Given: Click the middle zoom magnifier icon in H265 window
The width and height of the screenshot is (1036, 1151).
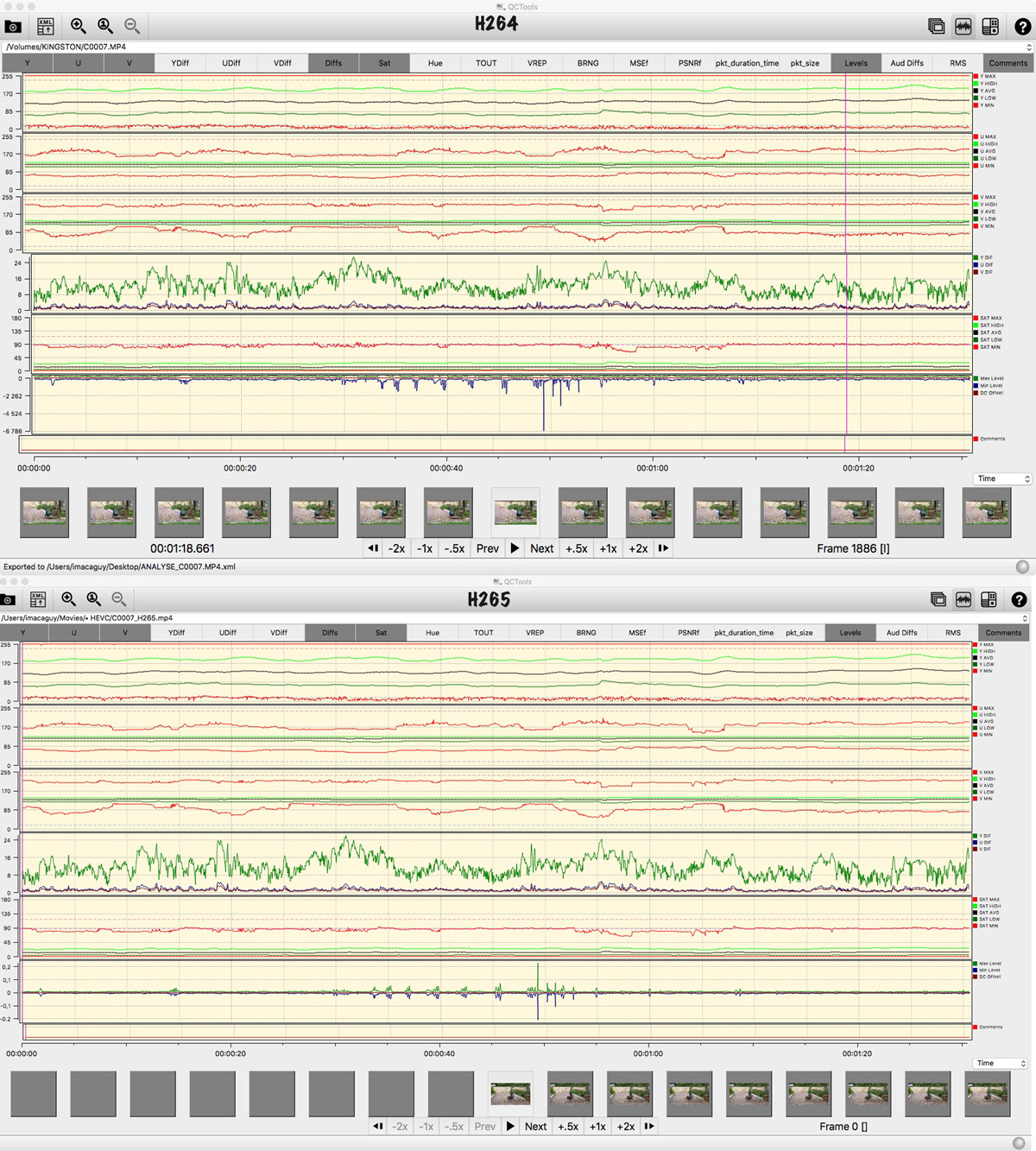Looking at the screenshot, I should [x=93, y=599].
